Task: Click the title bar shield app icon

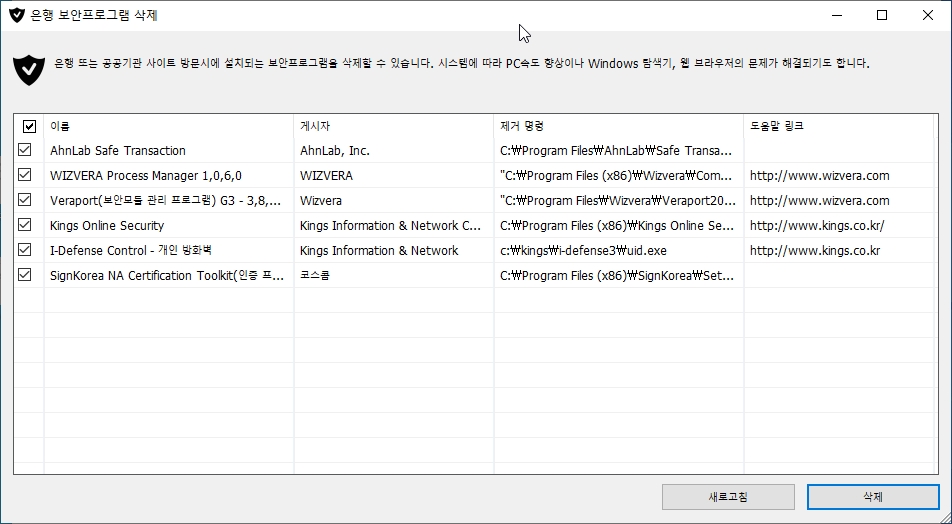Action: click(x=16, y=15)
